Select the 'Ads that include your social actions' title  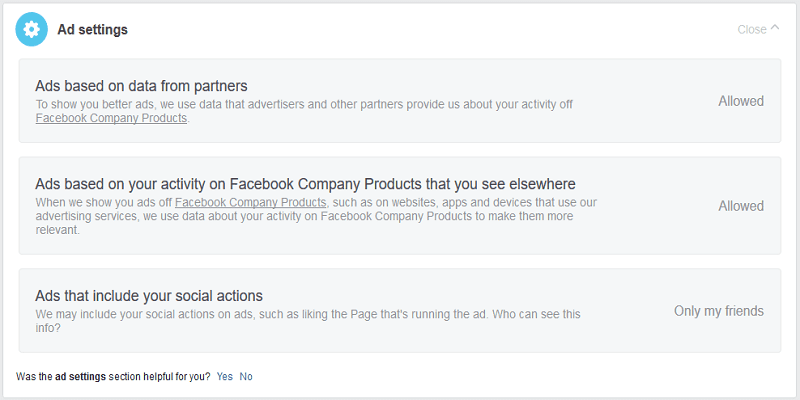coord(149,295)
